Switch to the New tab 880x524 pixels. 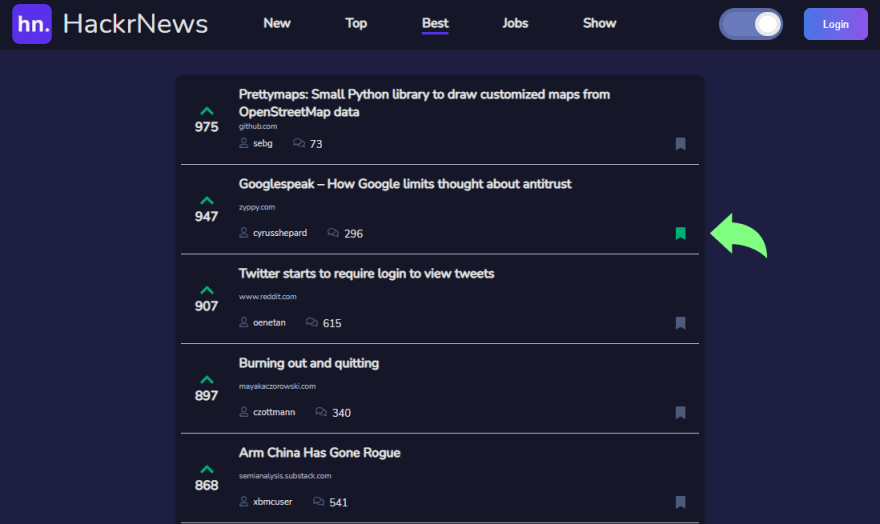pyautogui.click(x=277, y=23)
